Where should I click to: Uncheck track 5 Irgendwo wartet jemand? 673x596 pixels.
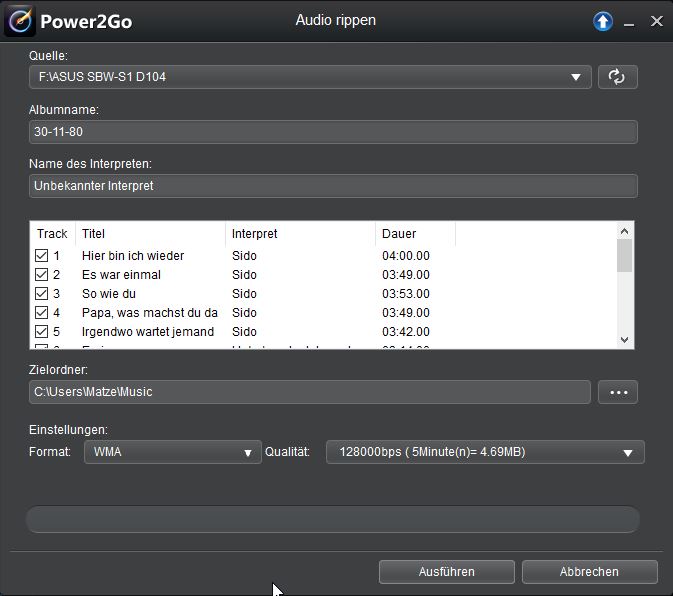click(41, 332)
